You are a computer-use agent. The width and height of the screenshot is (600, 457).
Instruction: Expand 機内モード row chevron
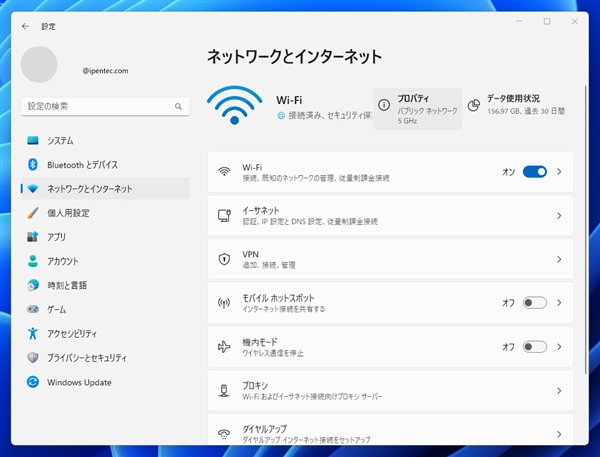559,347
